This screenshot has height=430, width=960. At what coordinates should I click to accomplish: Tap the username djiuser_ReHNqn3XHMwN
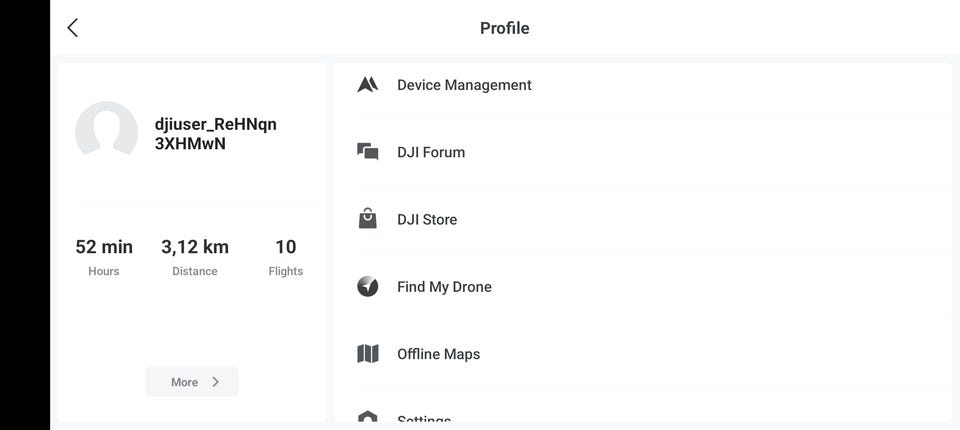[216, 134]
